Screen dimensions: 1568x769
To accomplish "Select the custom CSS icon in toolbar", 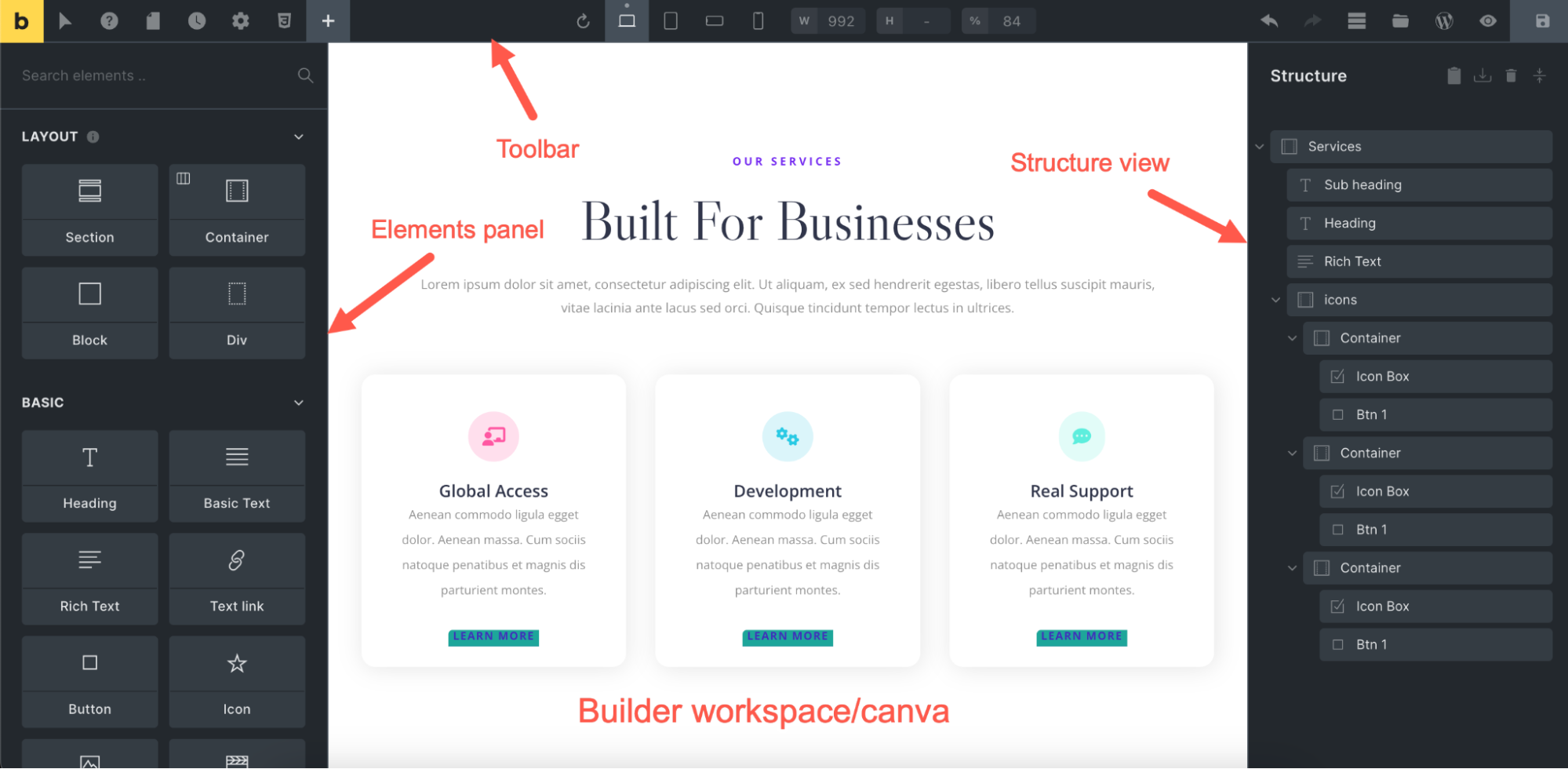I will 284,21.
